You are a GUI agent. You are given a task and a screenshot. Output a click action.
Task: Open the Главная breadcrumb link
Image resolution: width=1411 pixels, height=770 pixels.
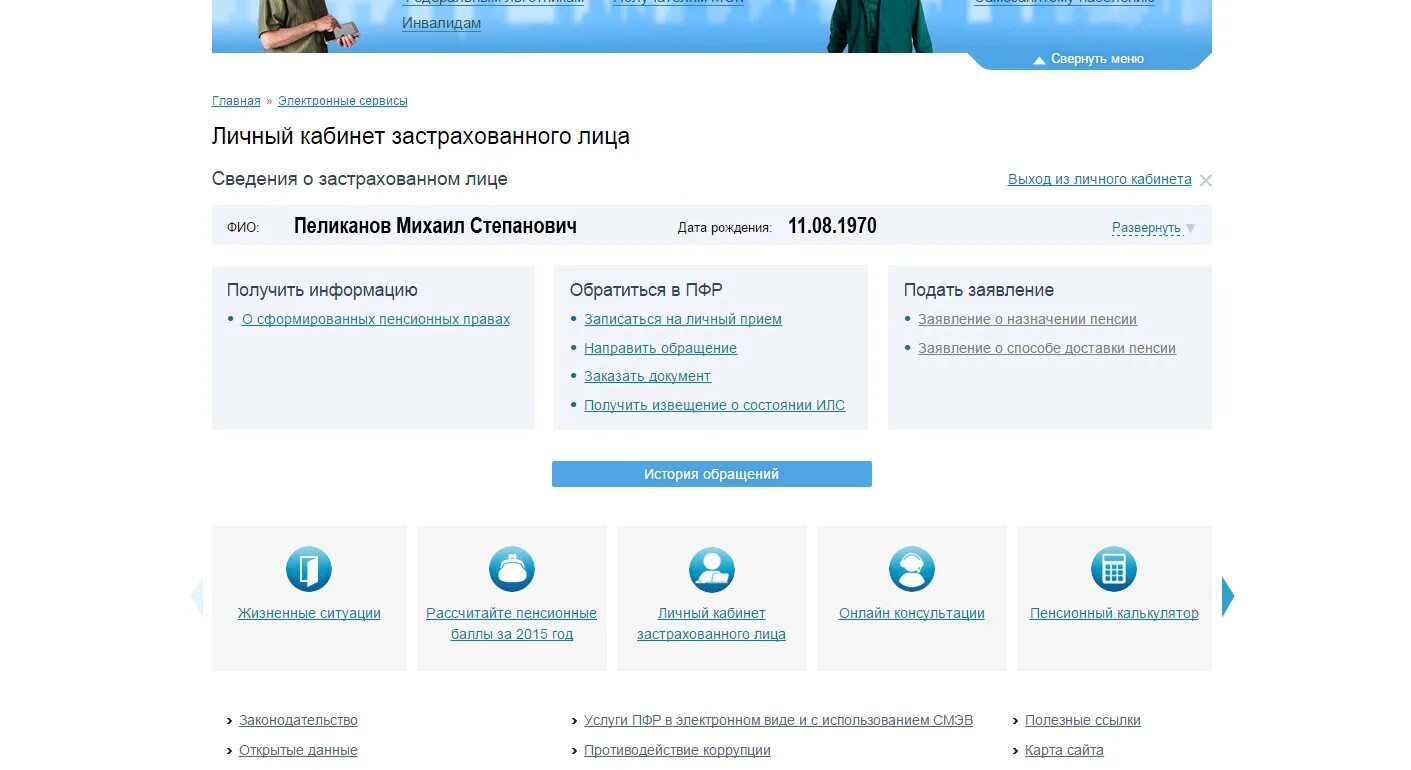click(236, 101)
